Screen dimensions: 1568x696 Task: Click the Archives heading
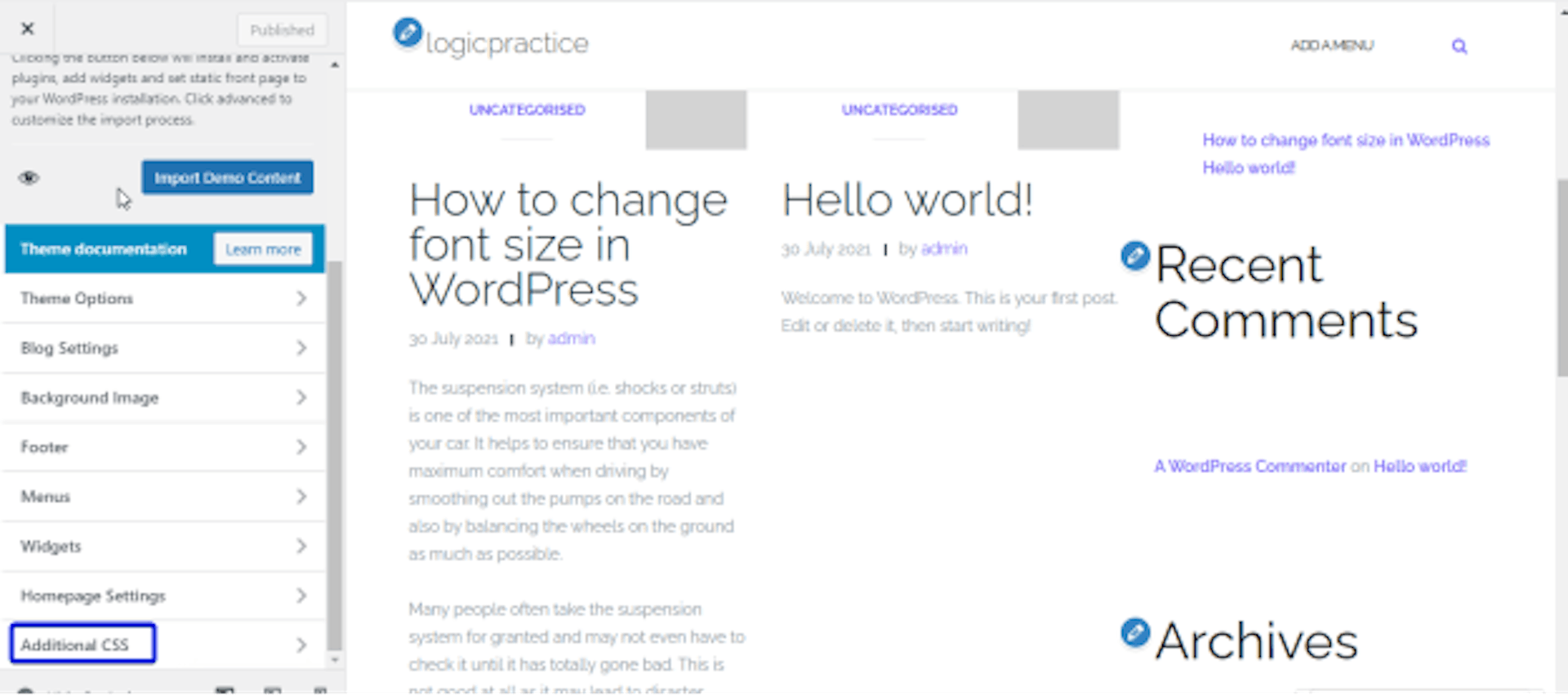[1256, 641]
